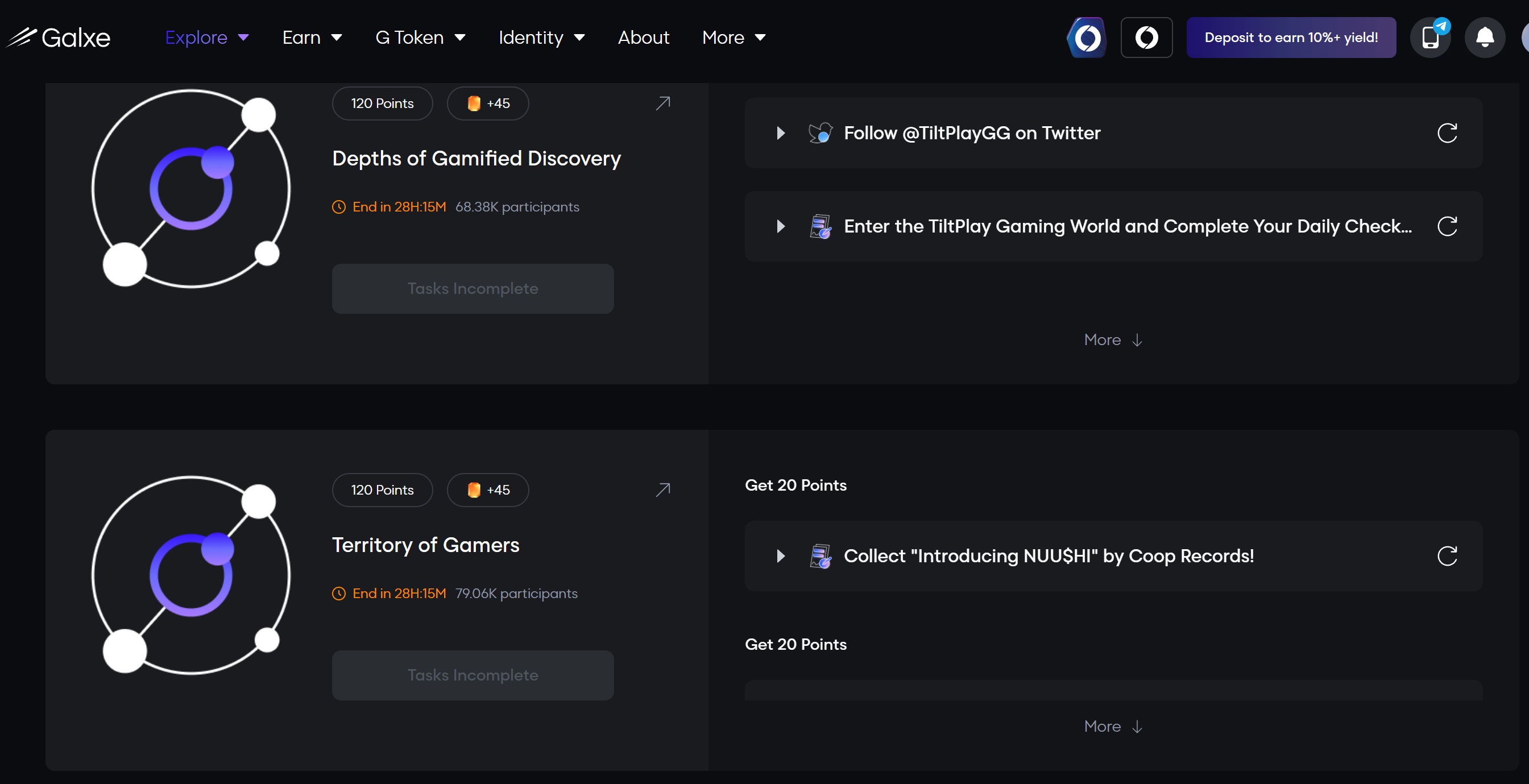
Task: Refresh the Follow @TiltPlayGG Twitter task
Action: 1447,133
